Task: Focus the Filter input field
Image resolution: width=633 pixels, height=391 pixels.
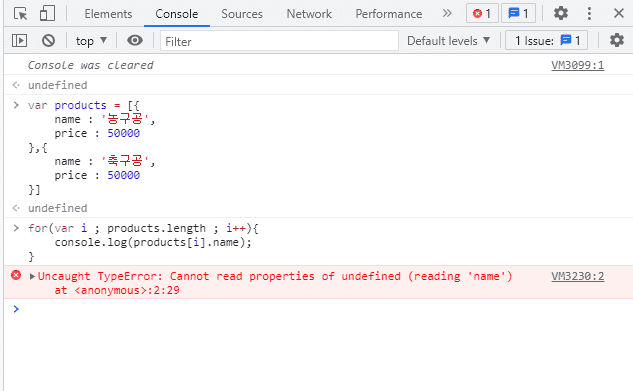Action: click(279, 41)
